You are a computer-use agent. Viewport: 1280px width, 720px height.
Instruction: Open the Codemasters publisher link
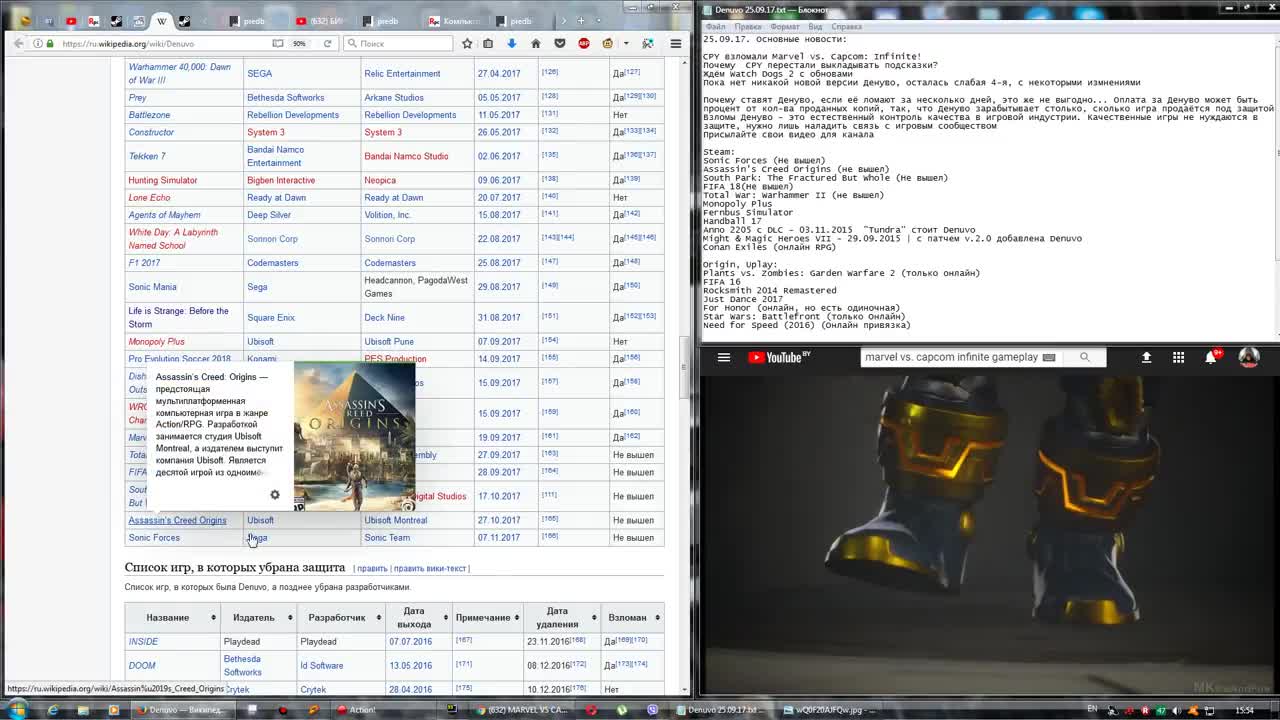(272, 263)
